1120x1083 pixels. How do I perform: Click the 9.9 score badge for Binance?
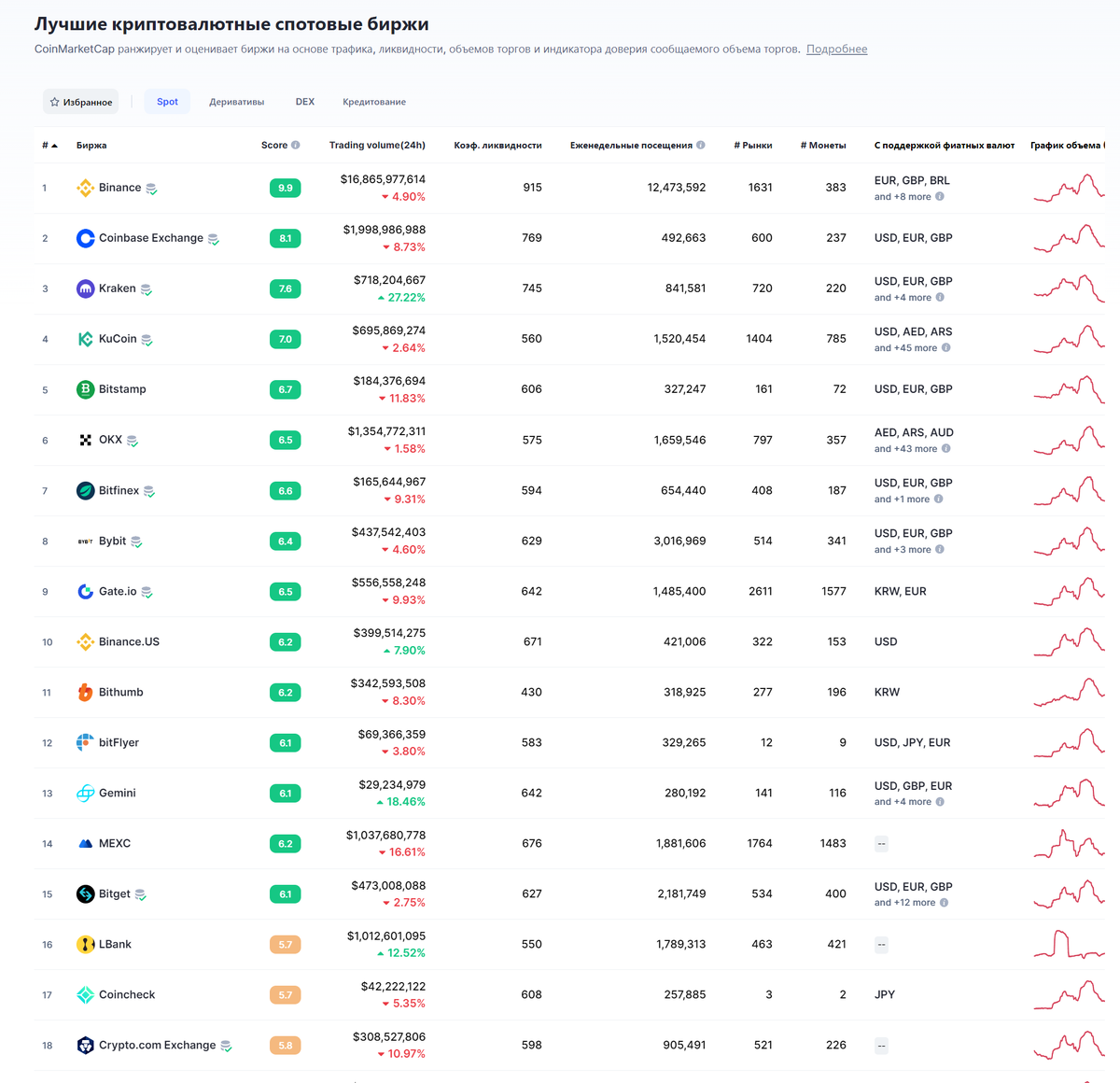[x=286, y=188]
